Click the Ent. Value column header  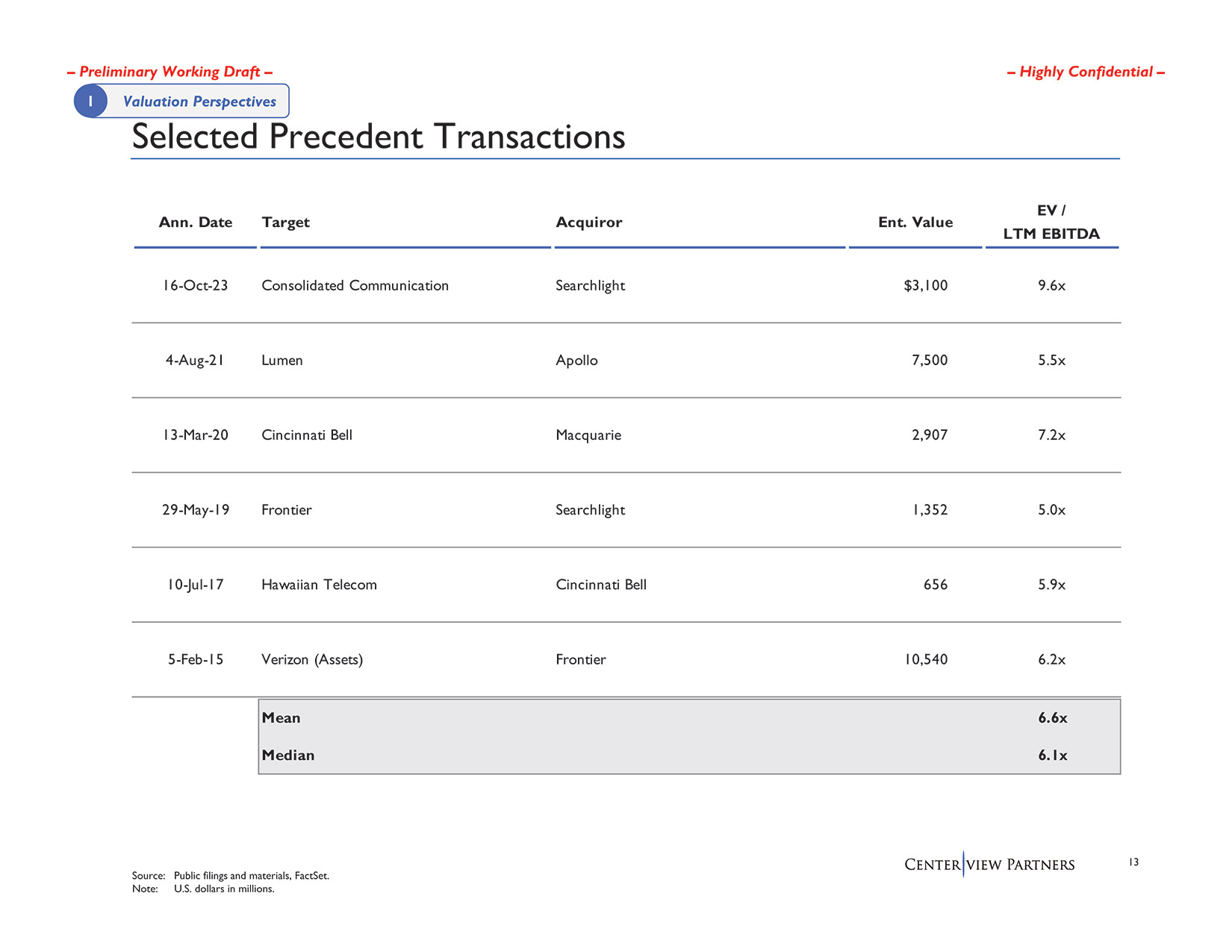(915, 223)
